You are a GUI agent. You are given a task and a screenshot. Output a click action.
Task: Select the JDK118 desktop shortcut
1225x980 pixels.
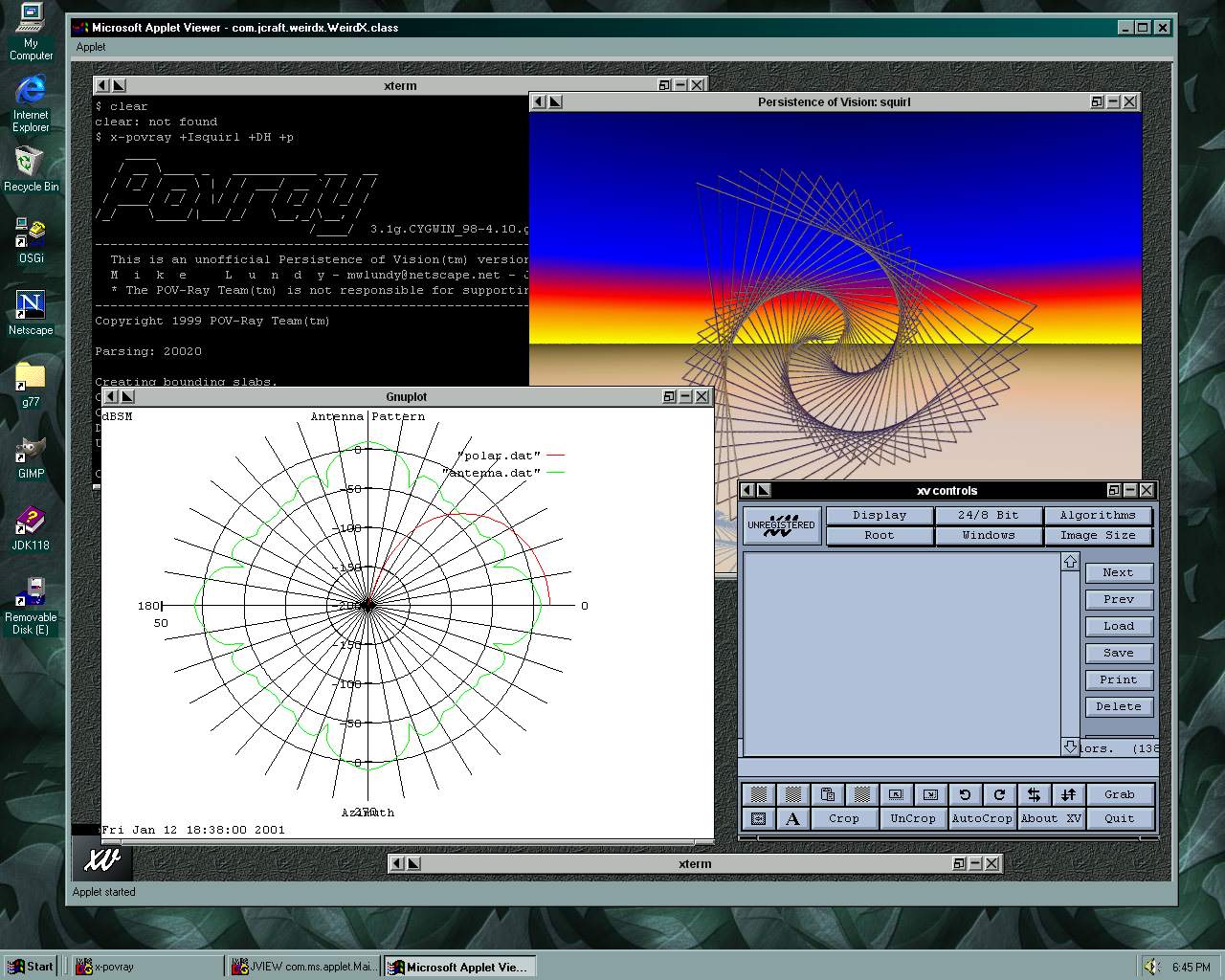31,528
